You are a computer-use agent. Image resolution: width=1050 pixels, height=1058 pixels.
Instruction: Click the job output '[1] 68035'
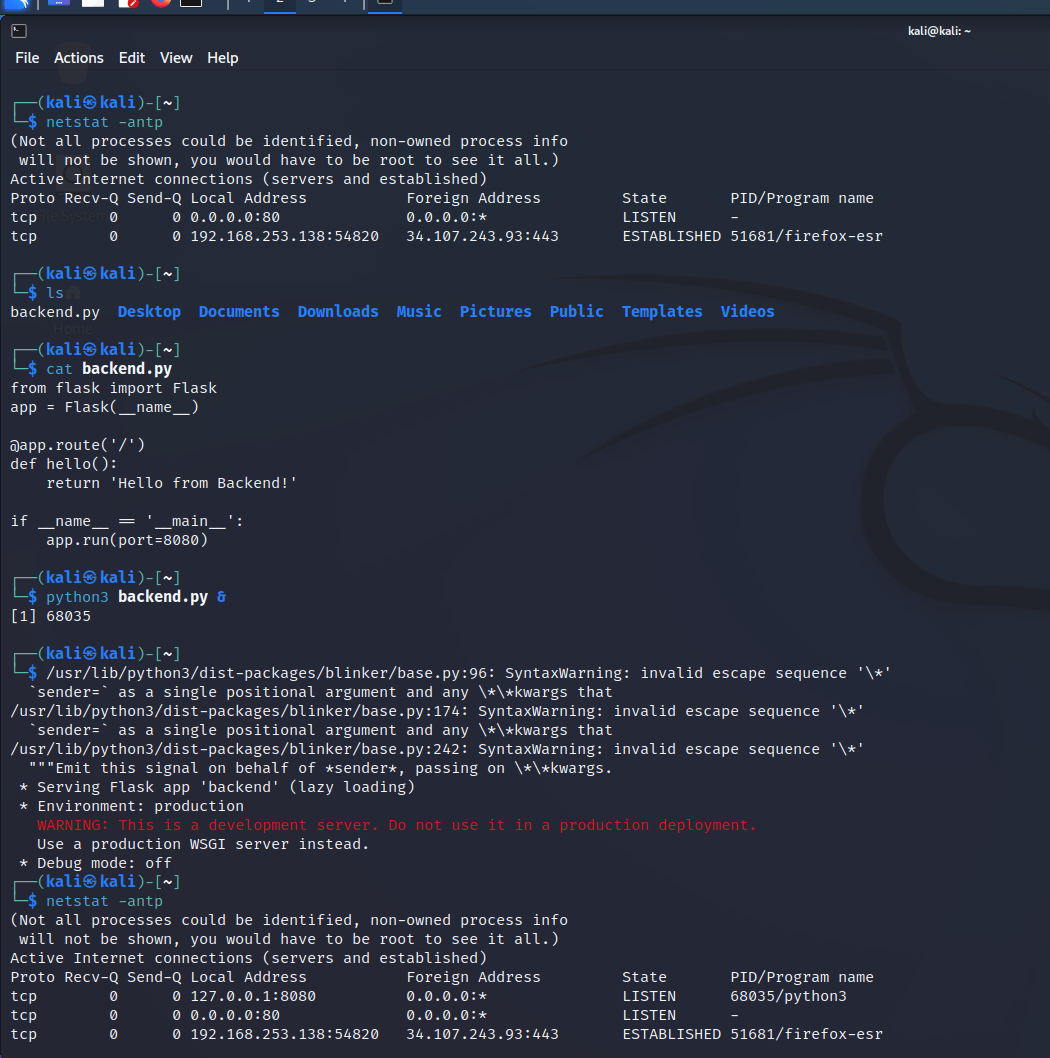tap(51, 616)
